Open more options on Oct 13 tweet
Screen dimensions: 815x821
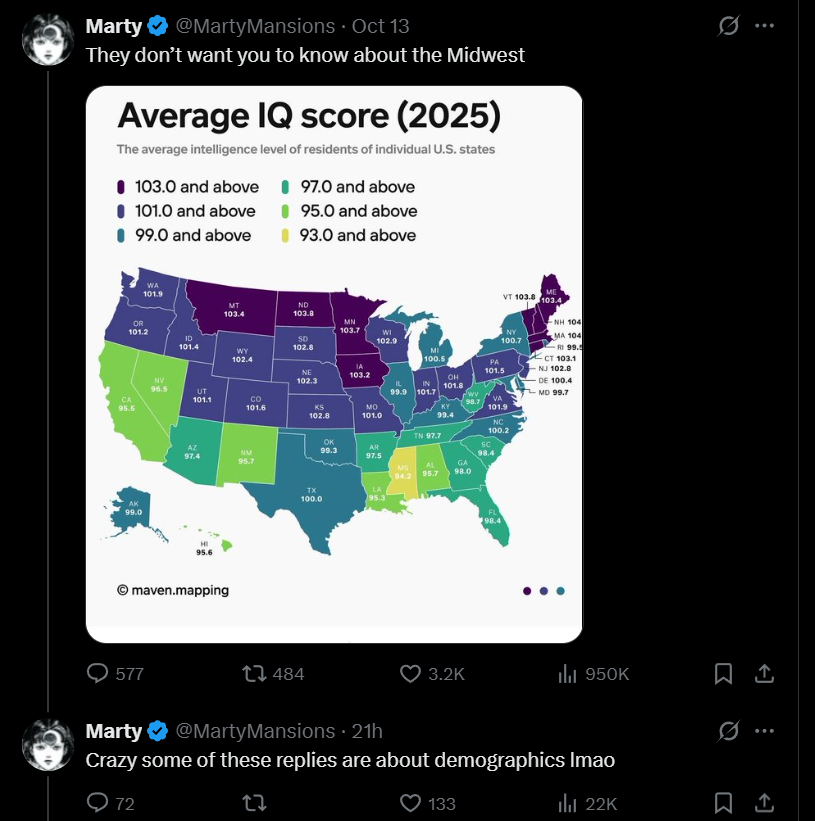click(x=765, y=26)
